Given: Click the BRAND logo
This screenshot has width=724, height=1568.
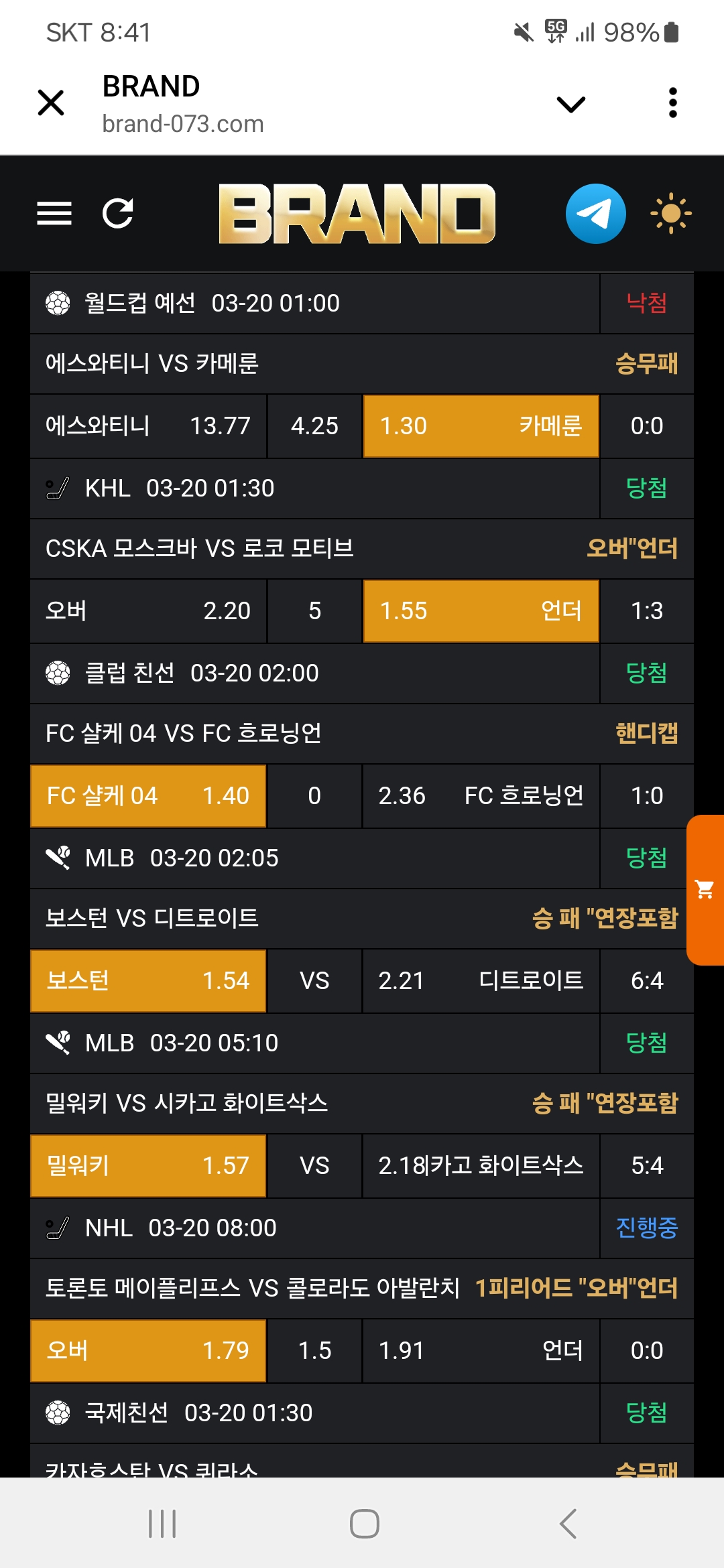Looking at the screenshot, I should click(x=357, y=214).
